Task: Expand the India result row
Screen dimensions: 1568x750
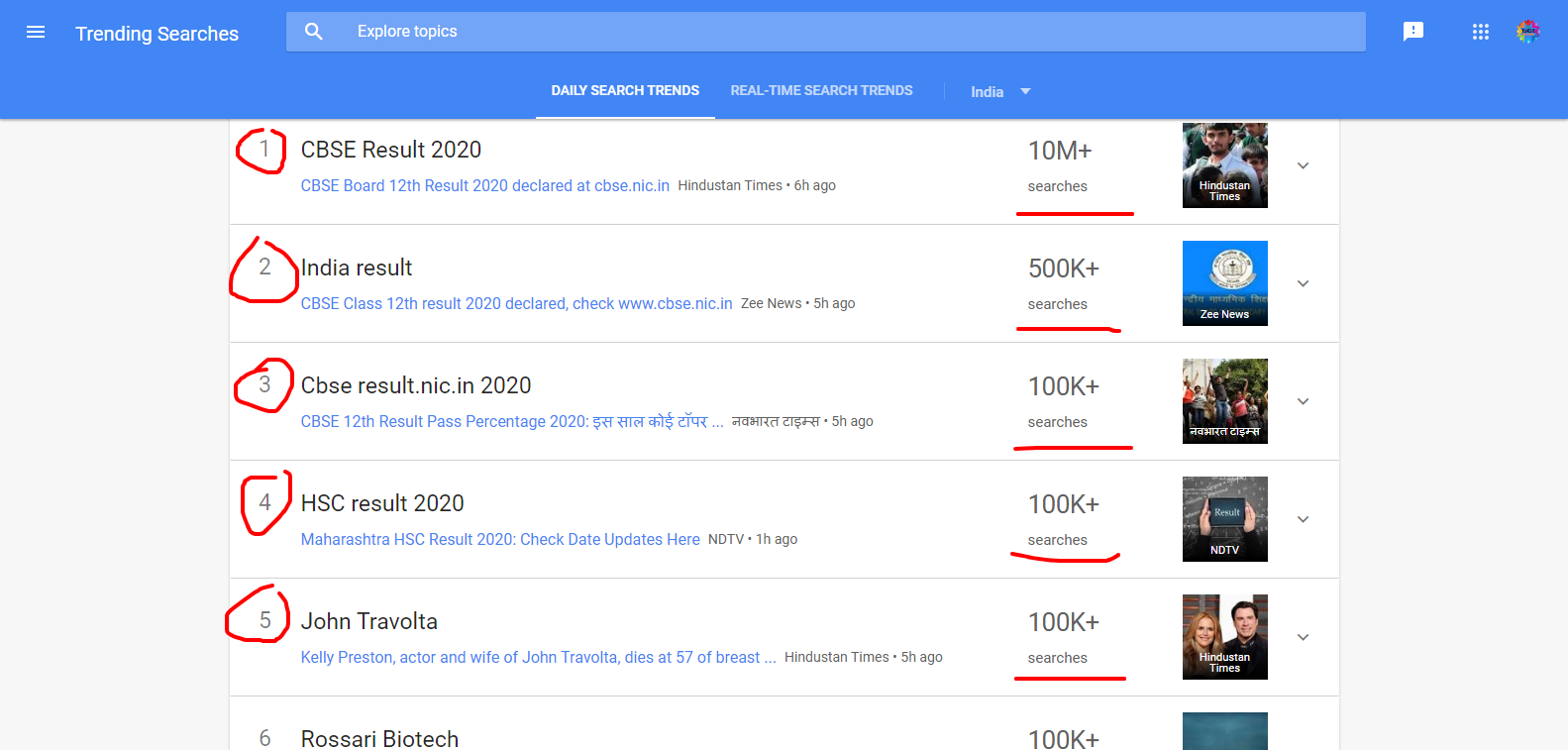Action: click(x=1304, y=283)
